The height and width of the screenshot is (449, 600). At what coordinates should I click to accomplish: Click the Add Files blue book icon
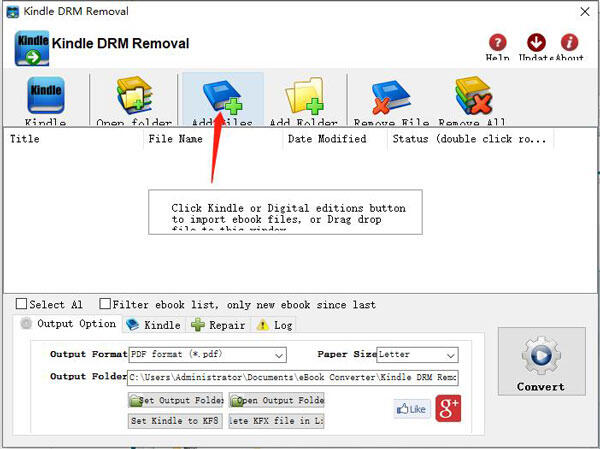(x=222, y=96)
